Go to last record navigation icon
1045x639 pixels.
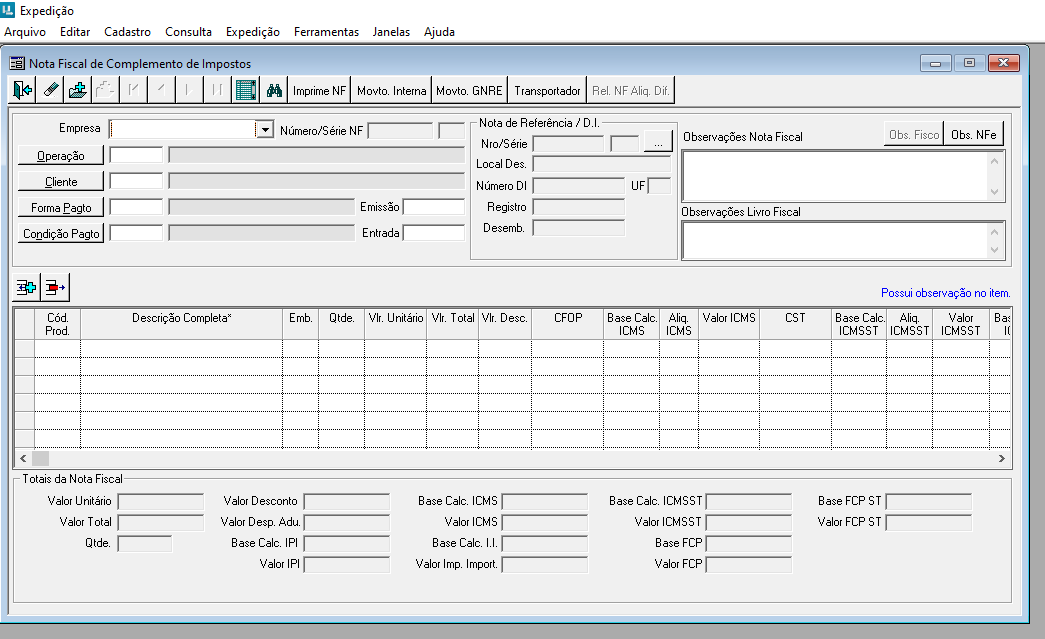217,90
